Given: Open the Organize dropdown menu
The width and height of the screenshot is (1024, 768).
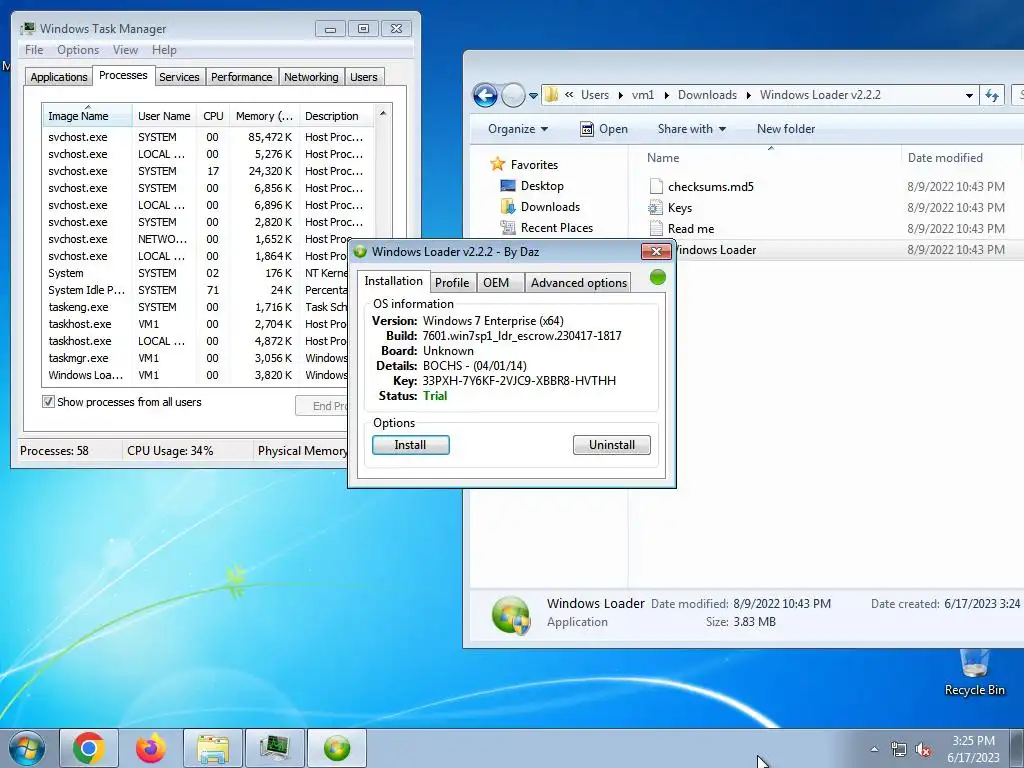Looking at the screenshot, I should pyautogui.click(x=518, y=129).
